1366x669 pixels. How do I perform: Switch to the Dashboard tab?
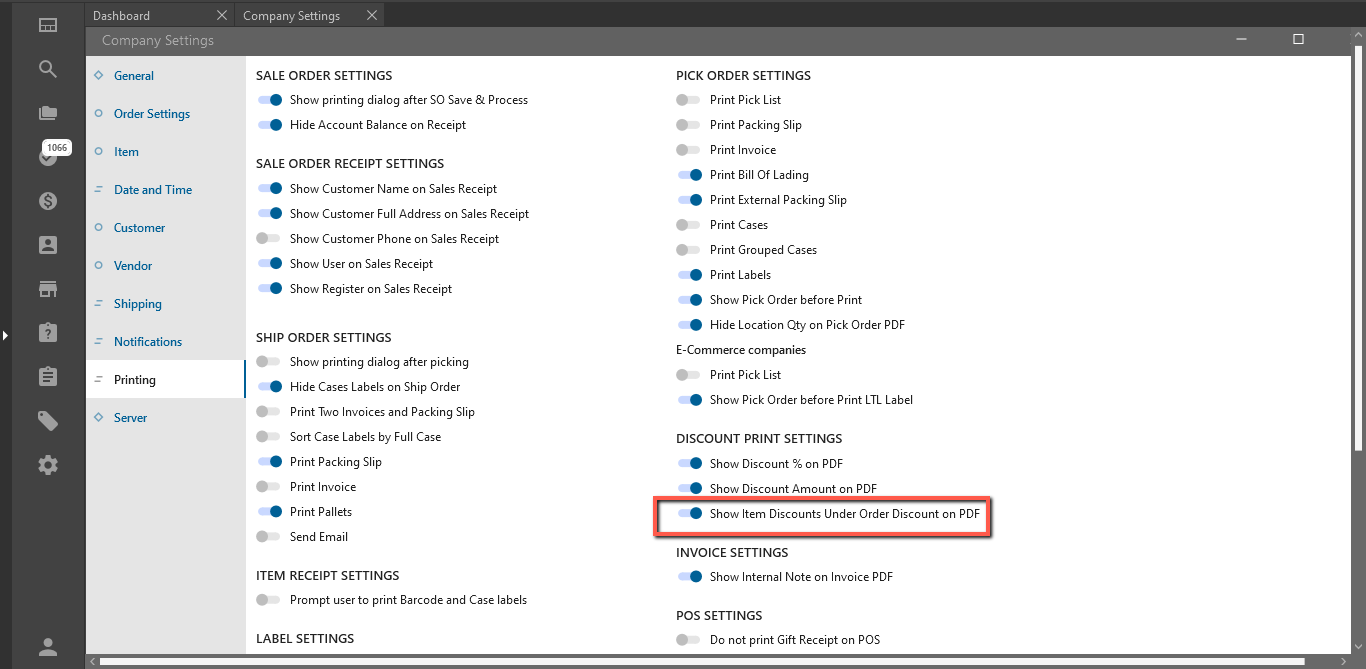click(121, 16)
